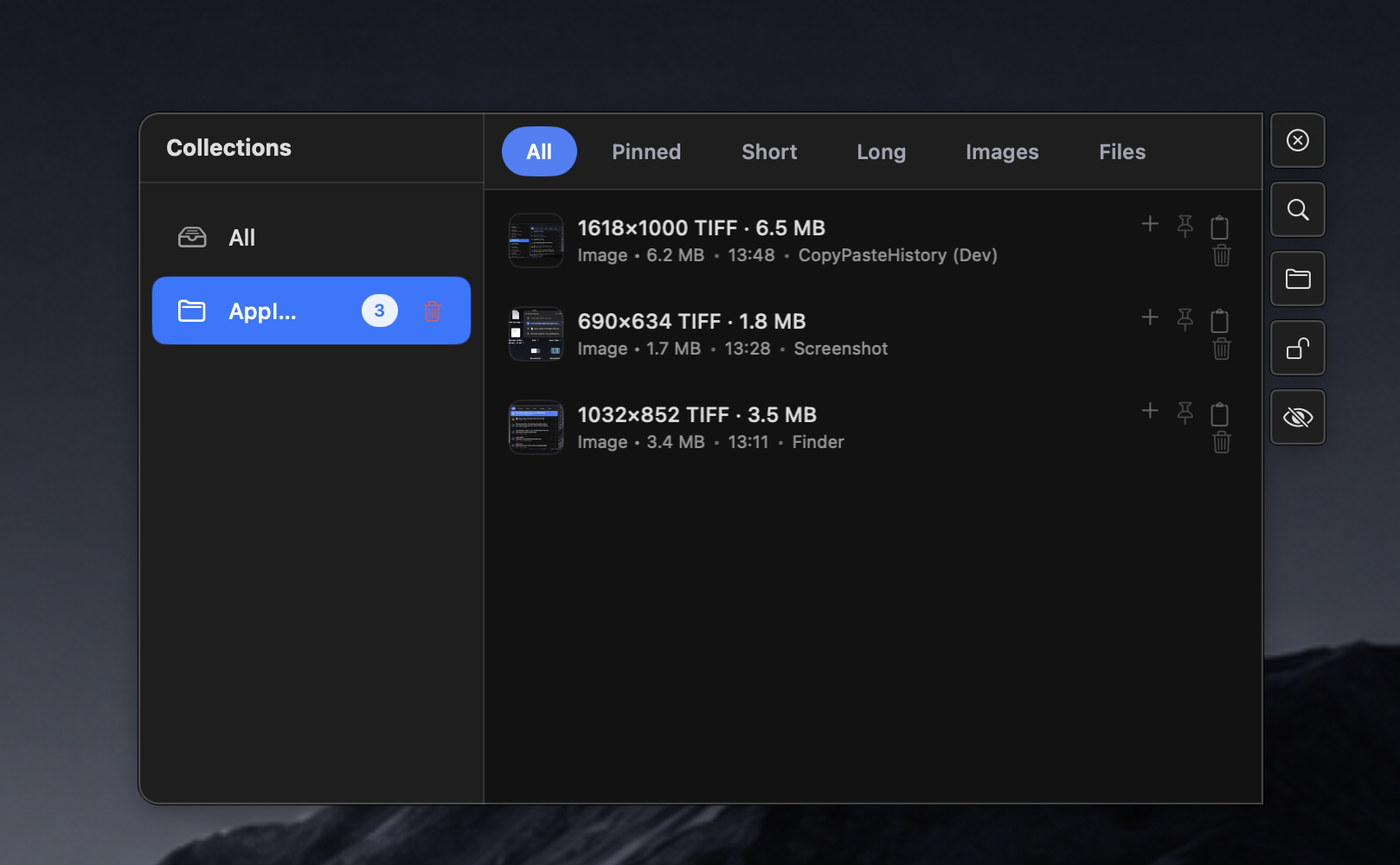Switch to the Short tab
Viewport: 1400px width, 865px height.
tap(769, 152)
